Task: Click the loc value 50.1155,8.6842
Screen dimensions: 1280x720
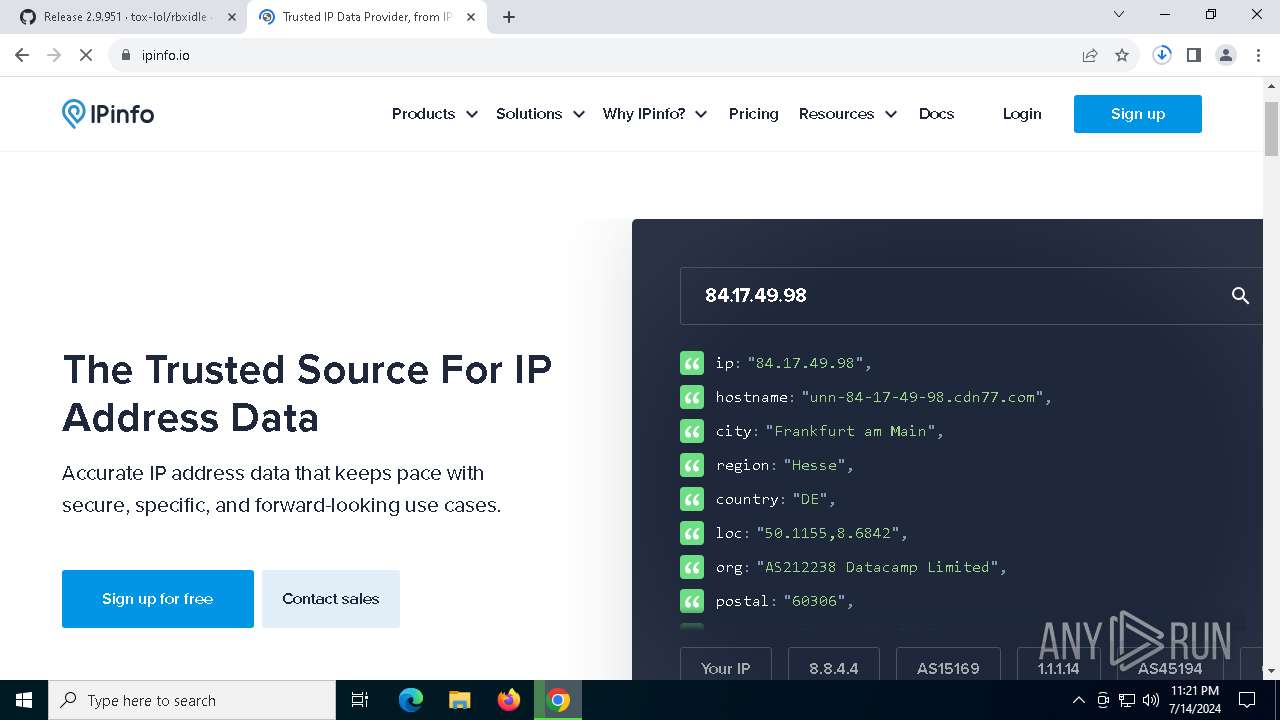Action: pos(828,533)
